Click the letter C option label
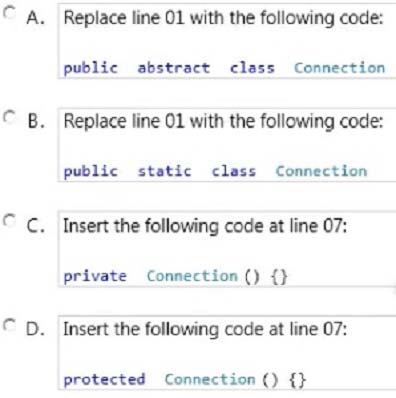 click(36, 226)
